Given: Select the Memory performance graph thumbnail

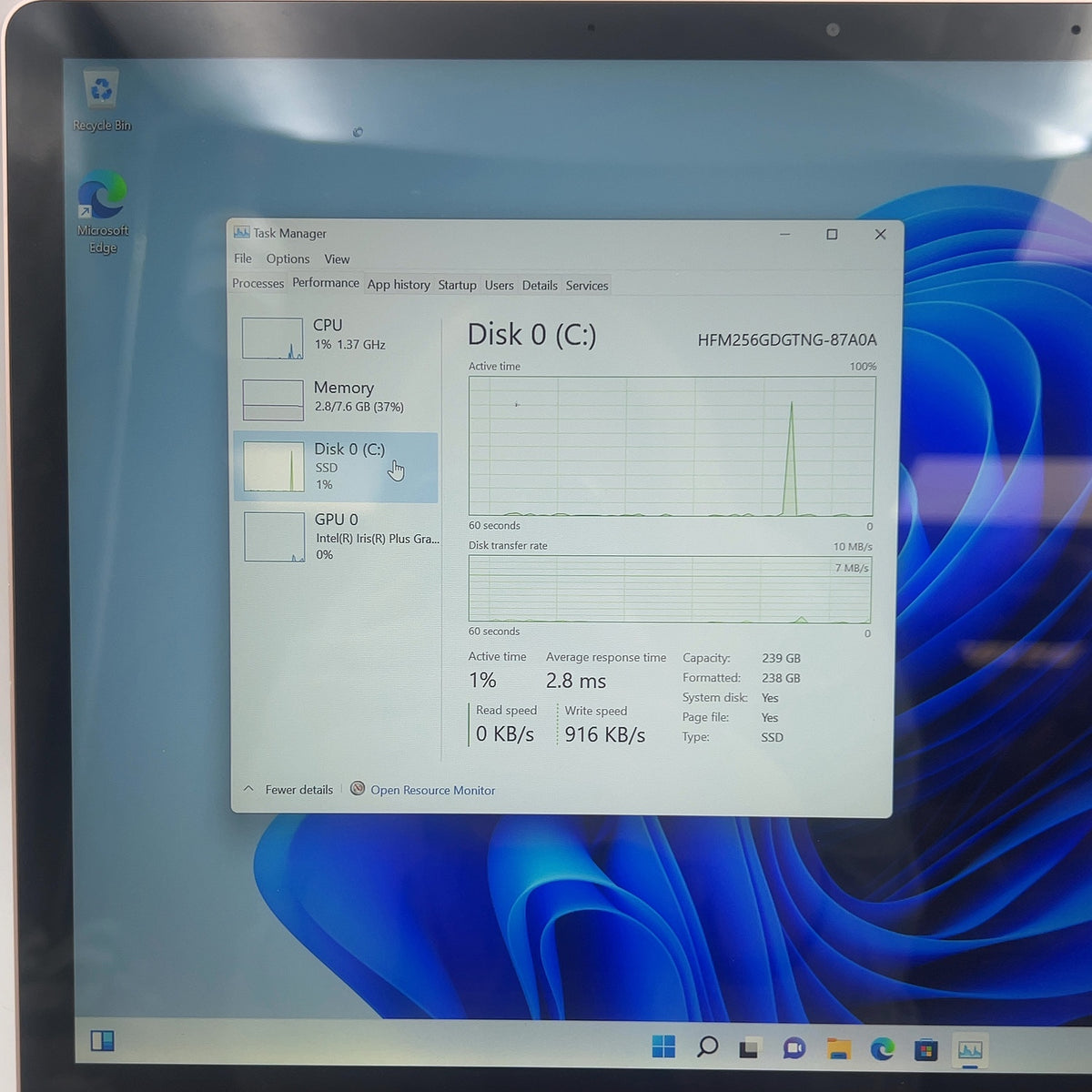Looking at the screenshot, I should click(x=273, y=400).
